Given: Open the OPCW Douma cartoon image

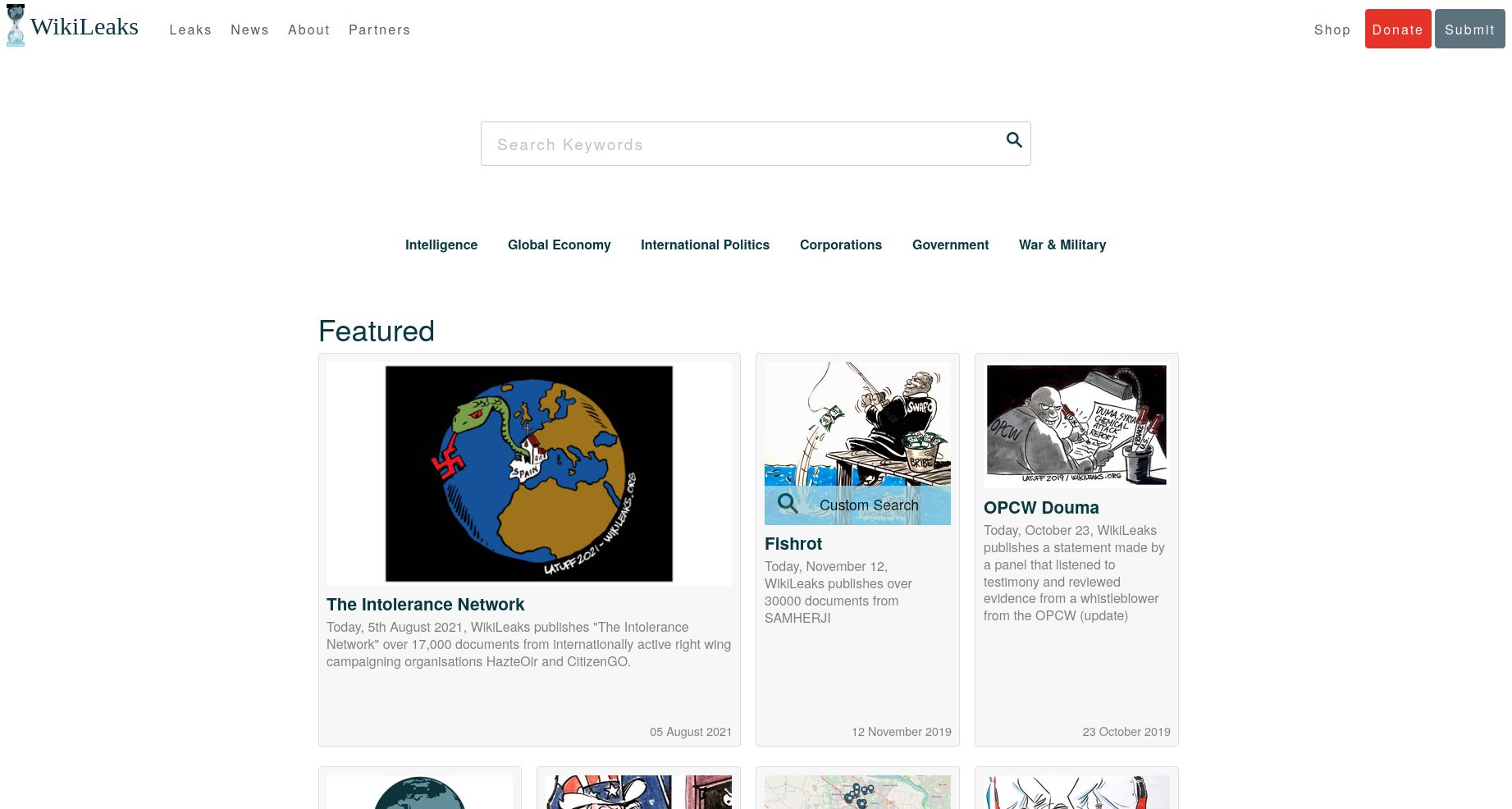Looking at the screenshot, I should [x=1076, y=425].
